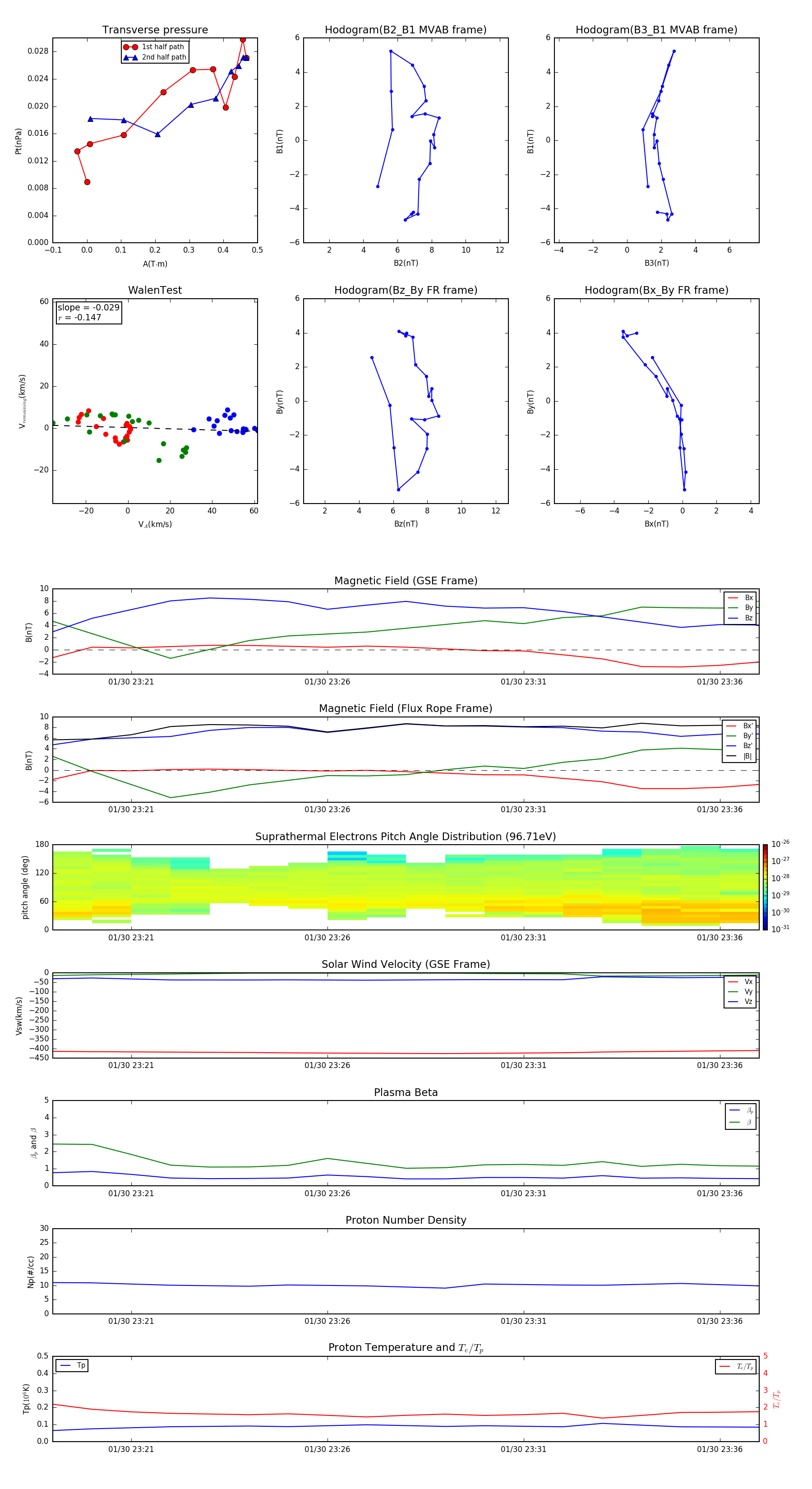Click the 'Solar Wind Velocity (GSE Frame)' title
The width and height of the screenshot is (812, 1489).
tap(406, 964)
